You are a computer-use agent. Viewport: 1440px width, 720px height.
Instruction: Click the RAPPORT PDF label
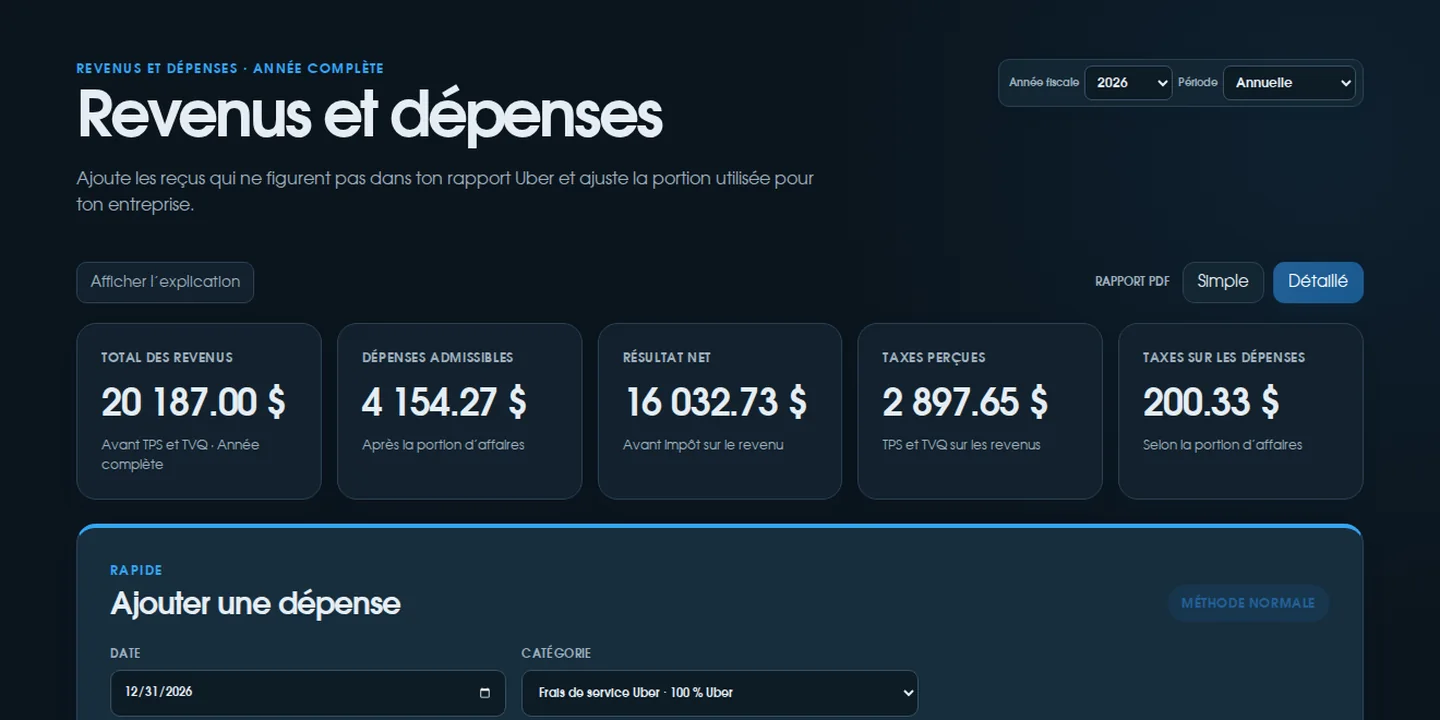(x=1132, y=282)
